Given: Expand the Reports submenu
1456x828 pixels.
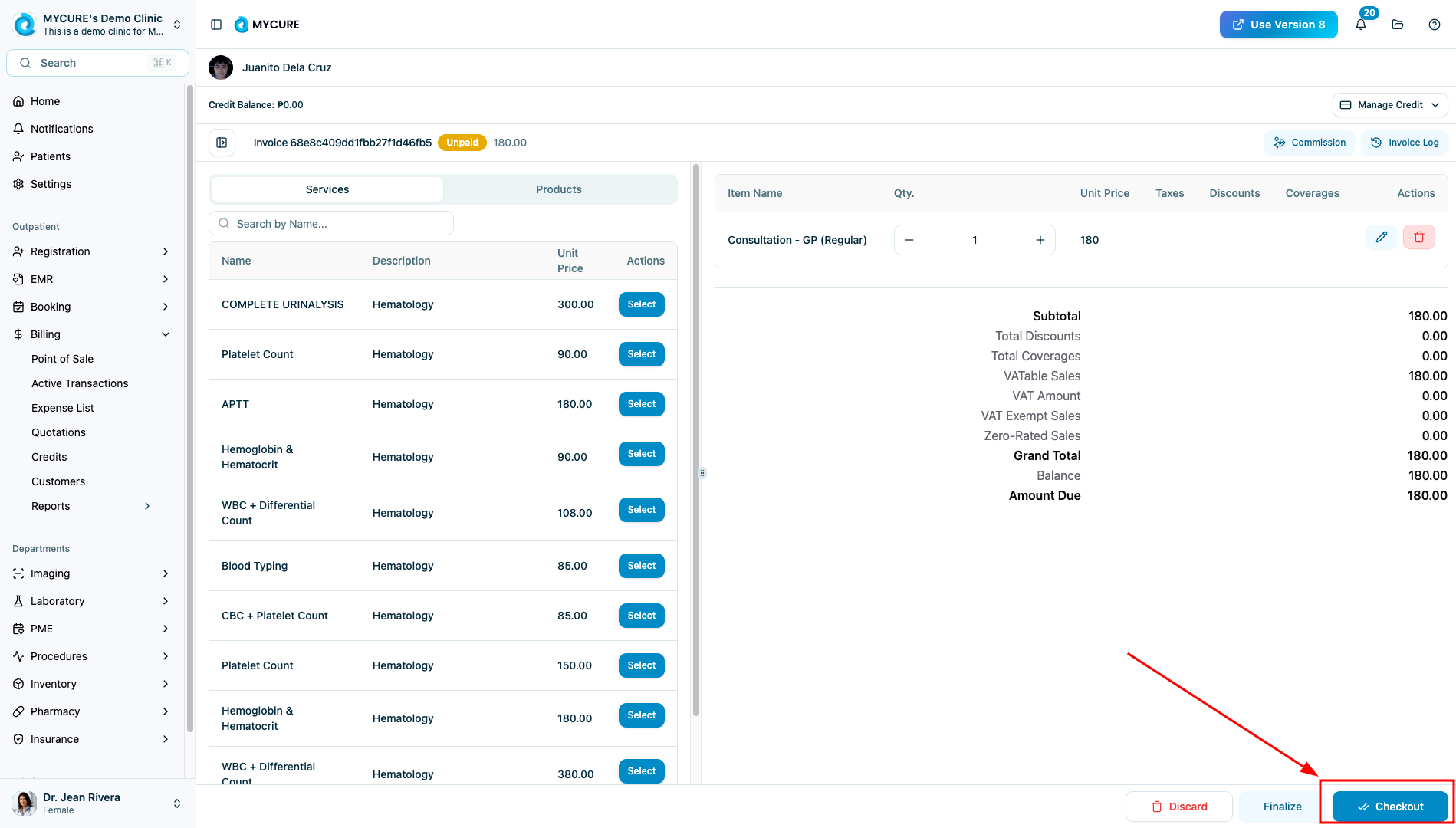Looking at the screenshot, I should [x=147, y=506].
